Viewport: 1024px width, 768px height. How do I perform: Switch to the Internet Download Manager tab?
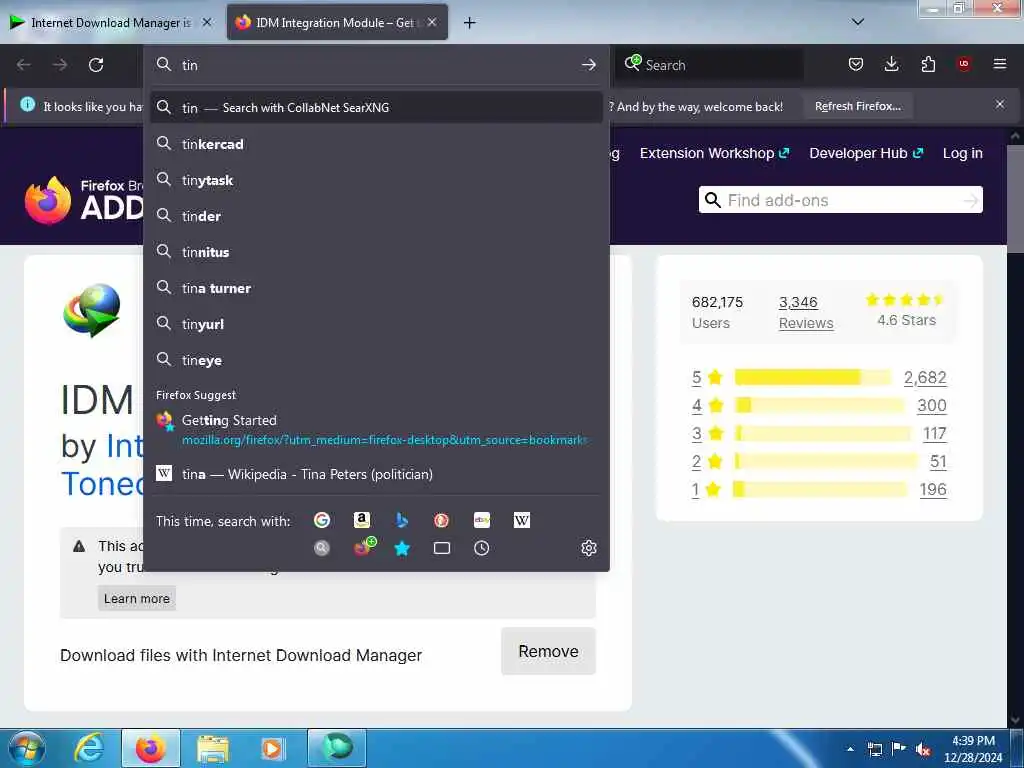pos(111,23)
